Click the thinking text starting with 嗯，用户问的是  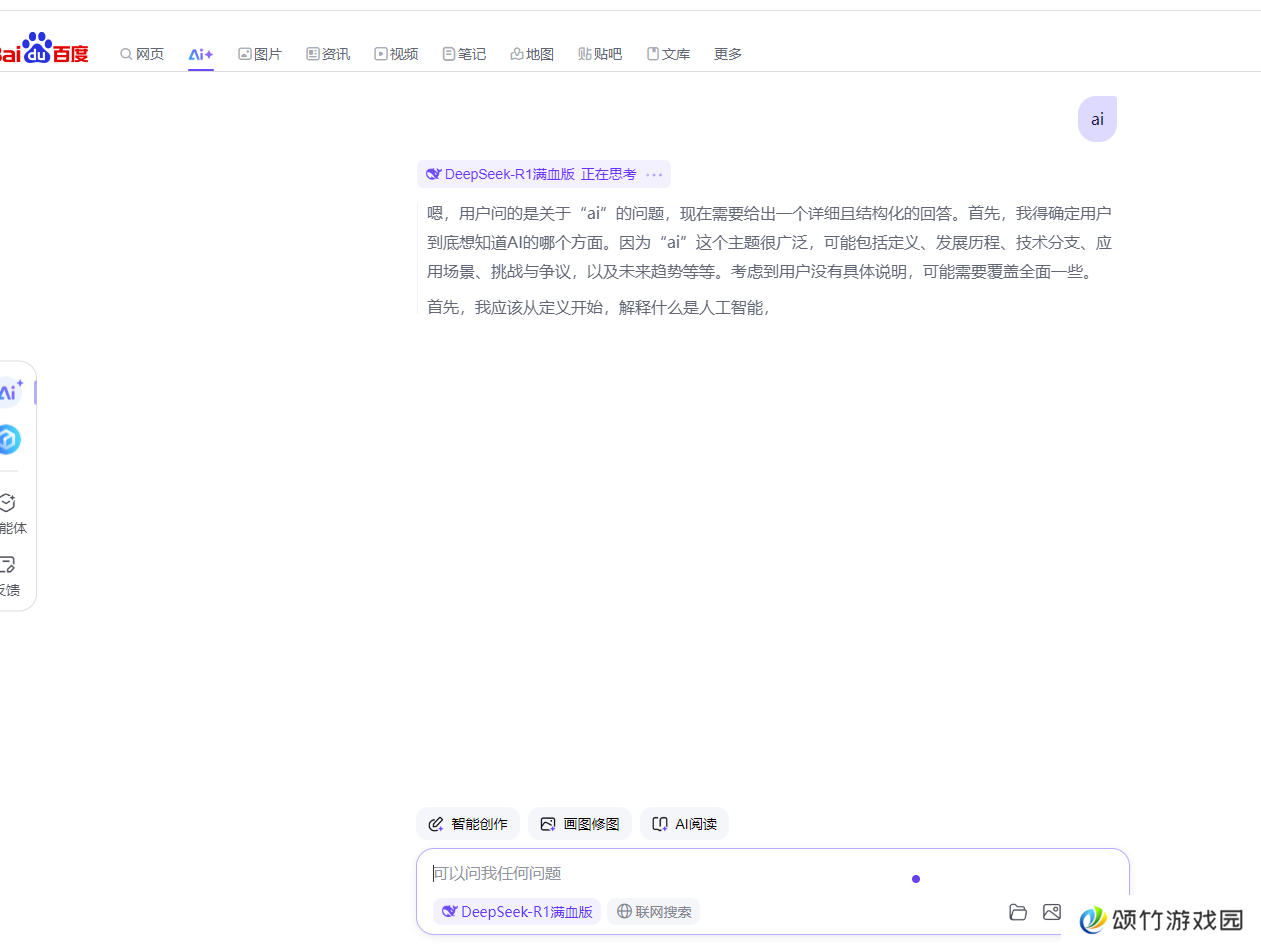[x=769, y=242]
